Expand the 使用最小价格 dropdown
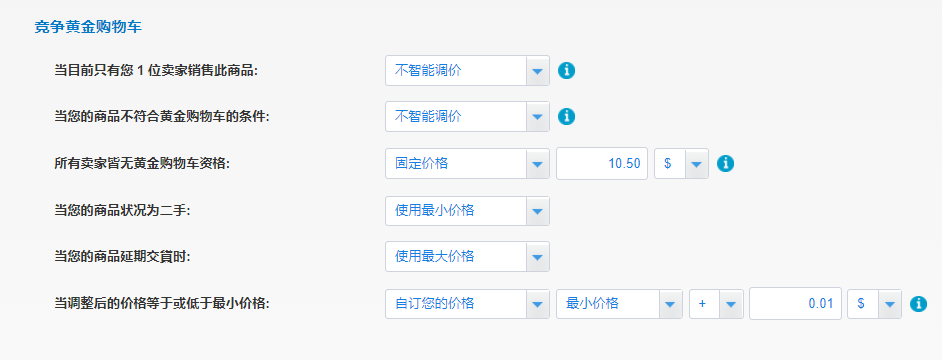 (x=467, y=211)
